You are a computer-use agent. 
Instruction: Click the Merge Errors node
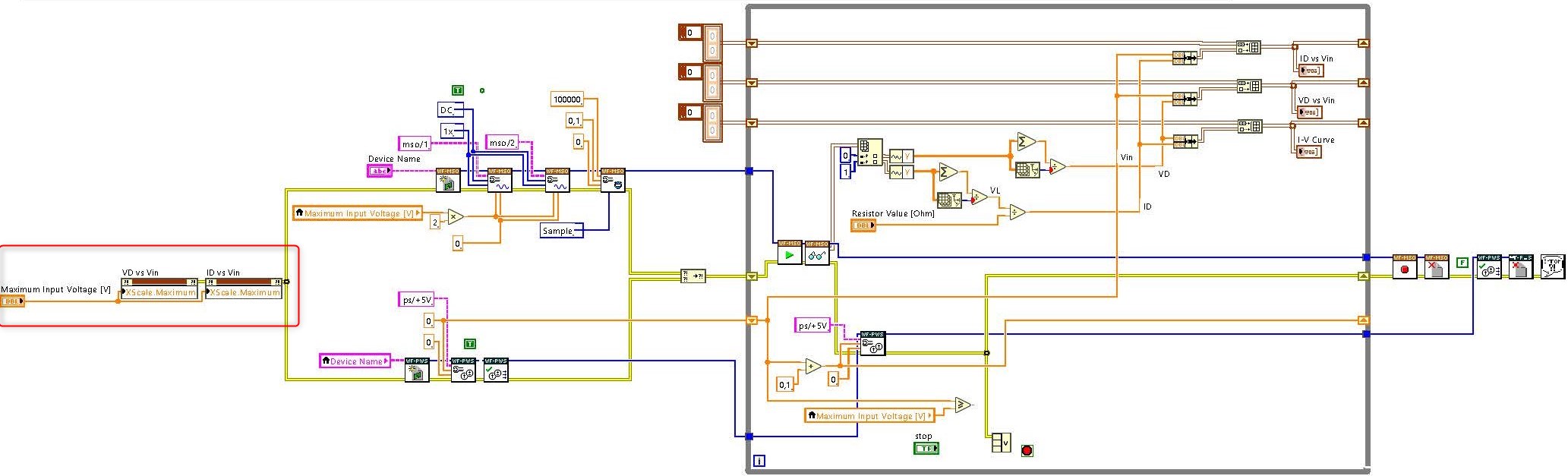click(693, 276)
